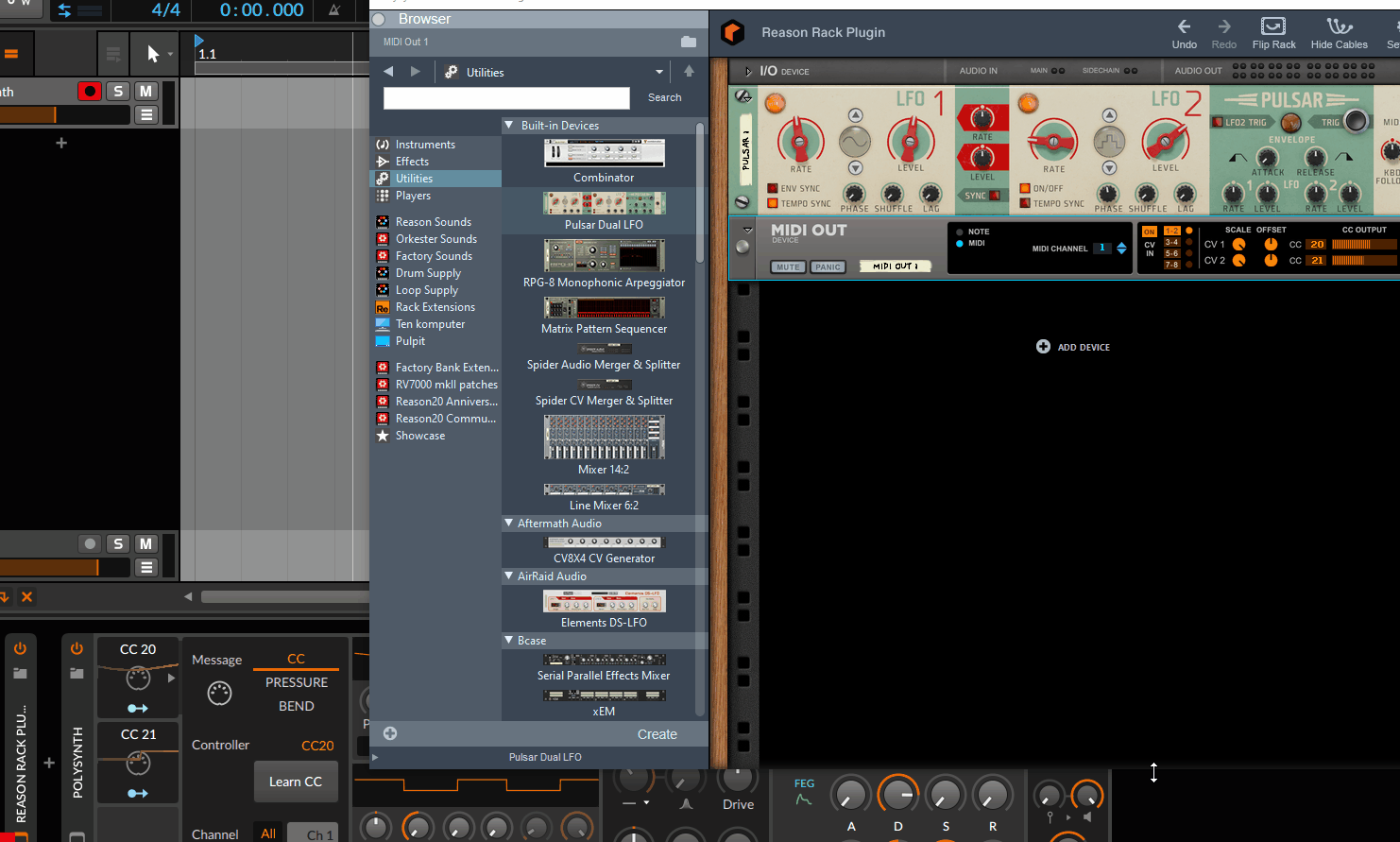Go forward using the Browser right arrow
The height and width of the screenshot is (842, 1400).
[416, 72]
